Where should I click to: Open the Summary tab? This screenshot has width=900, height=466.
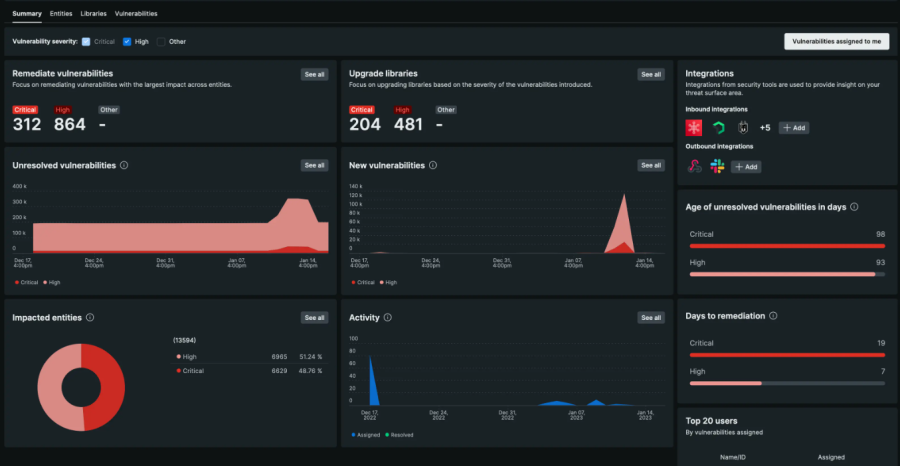pos(27,13)
